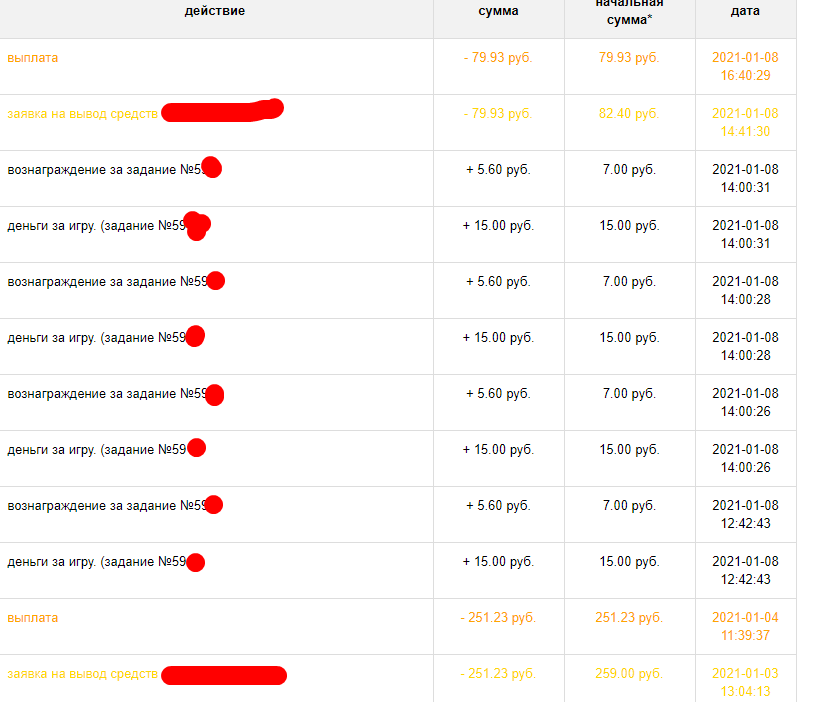Click the initial sum '251.23 руб.'

629,618
